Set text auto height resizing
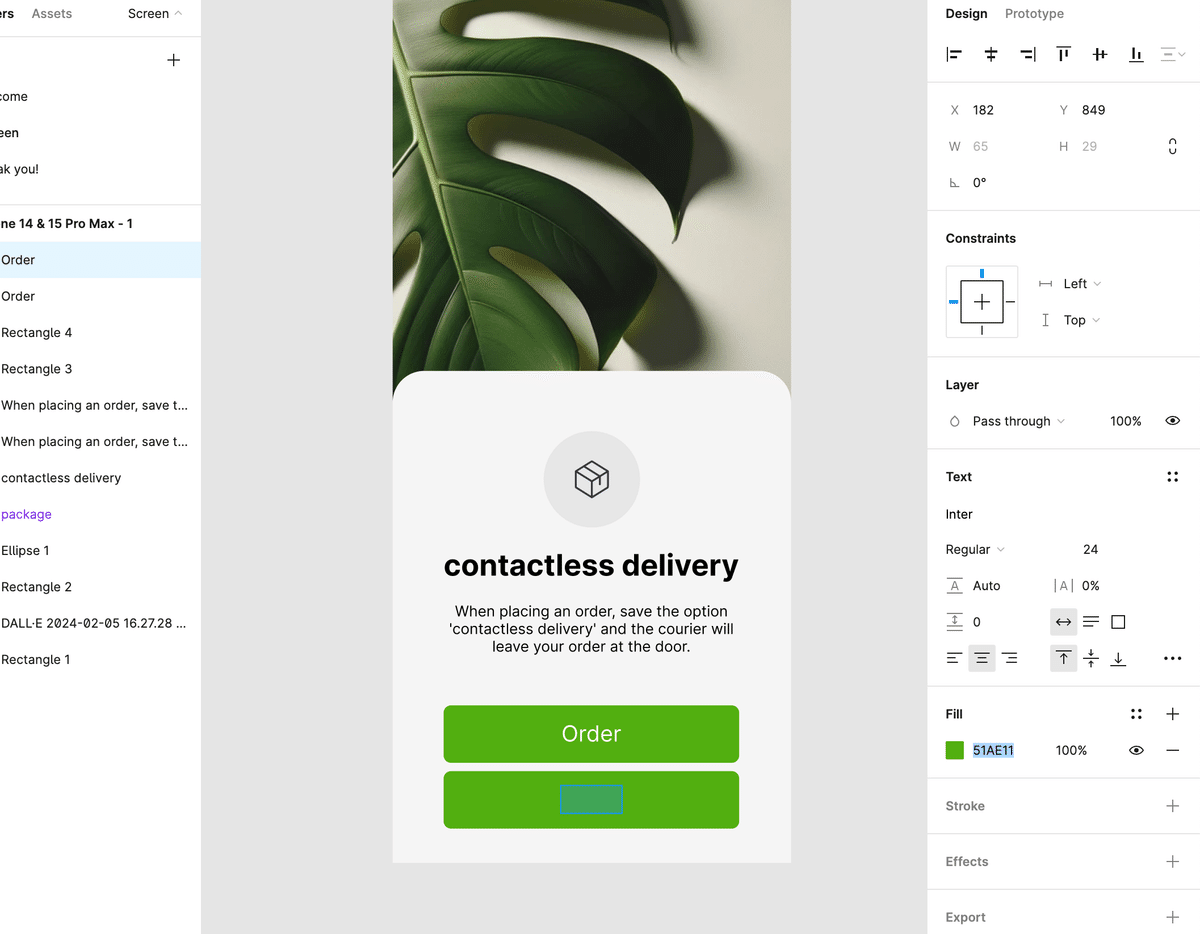This screenshot has height=934, width=1200. pyautogui.click(x=1091, y=622)
